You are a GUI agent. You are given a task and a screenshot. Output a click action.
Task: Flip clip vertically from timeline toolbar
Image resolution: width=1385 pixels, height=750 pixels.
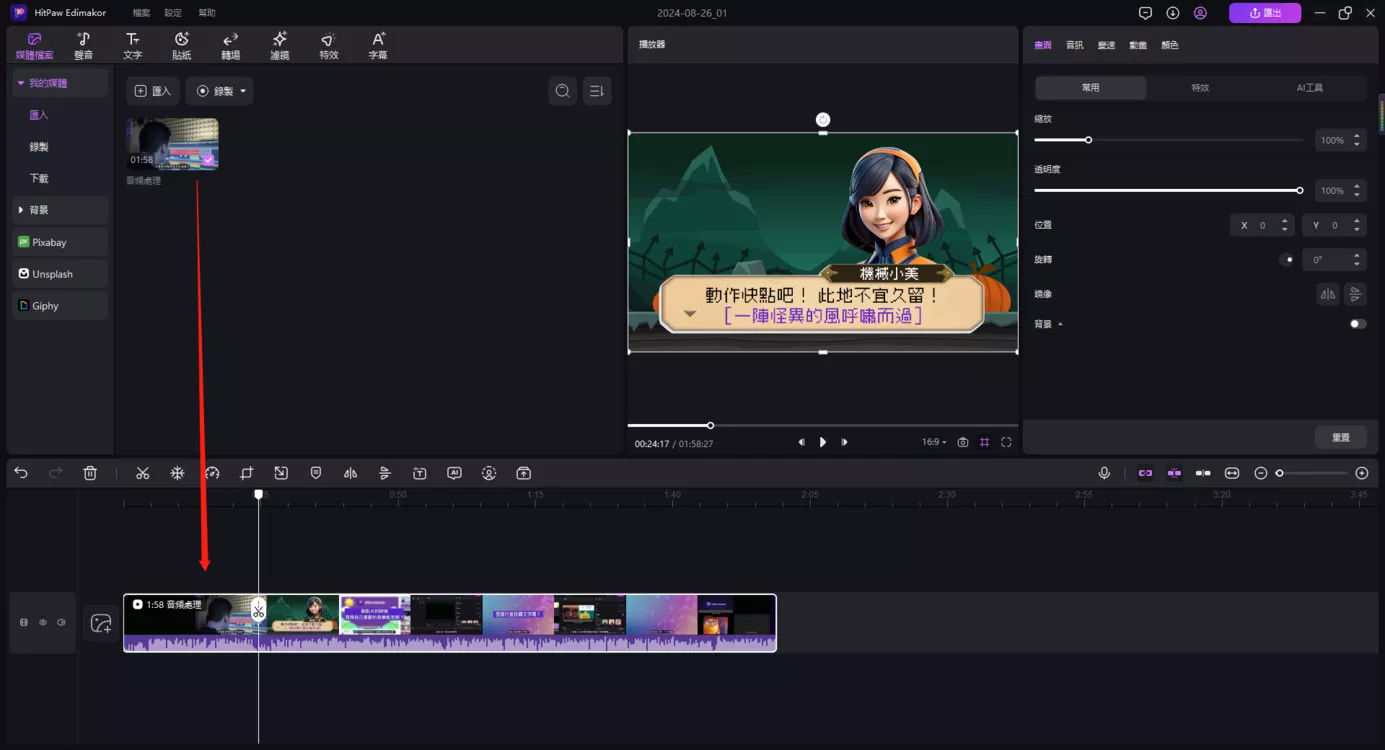tap(385, 473)
